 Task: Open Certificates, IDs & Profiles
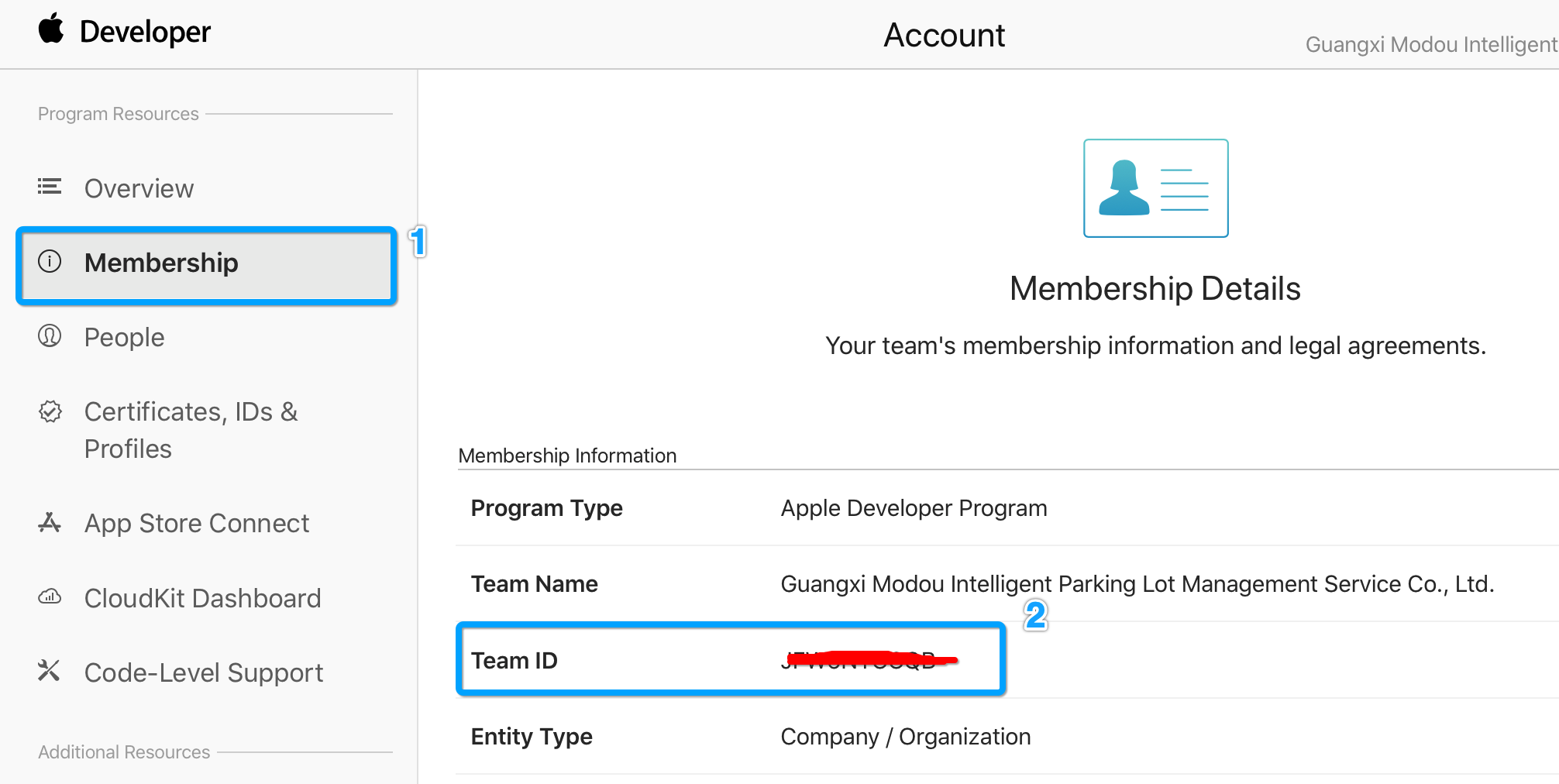pos(191,430)
